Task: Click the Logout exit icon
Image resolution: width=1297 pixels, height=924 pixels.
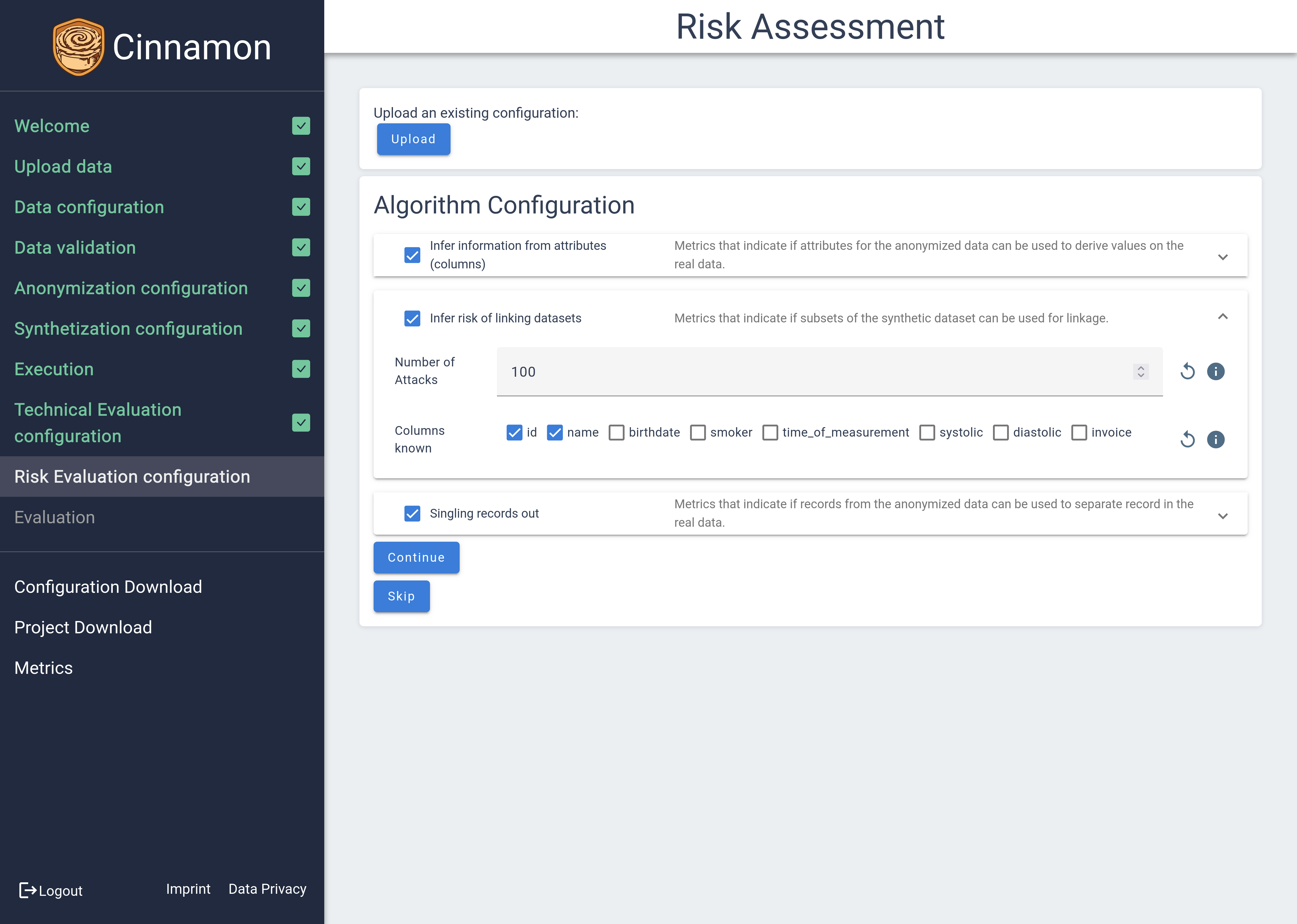Action: pos(27,891)
